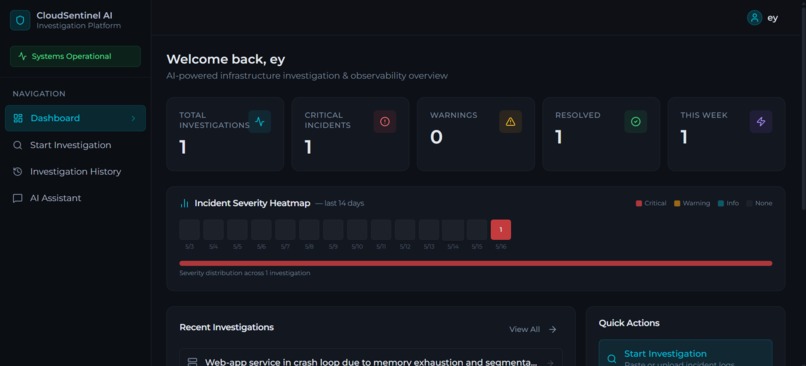
Task: Click the magnifier icon beside Start Investigation in sidebar
Action: (17, 145)
